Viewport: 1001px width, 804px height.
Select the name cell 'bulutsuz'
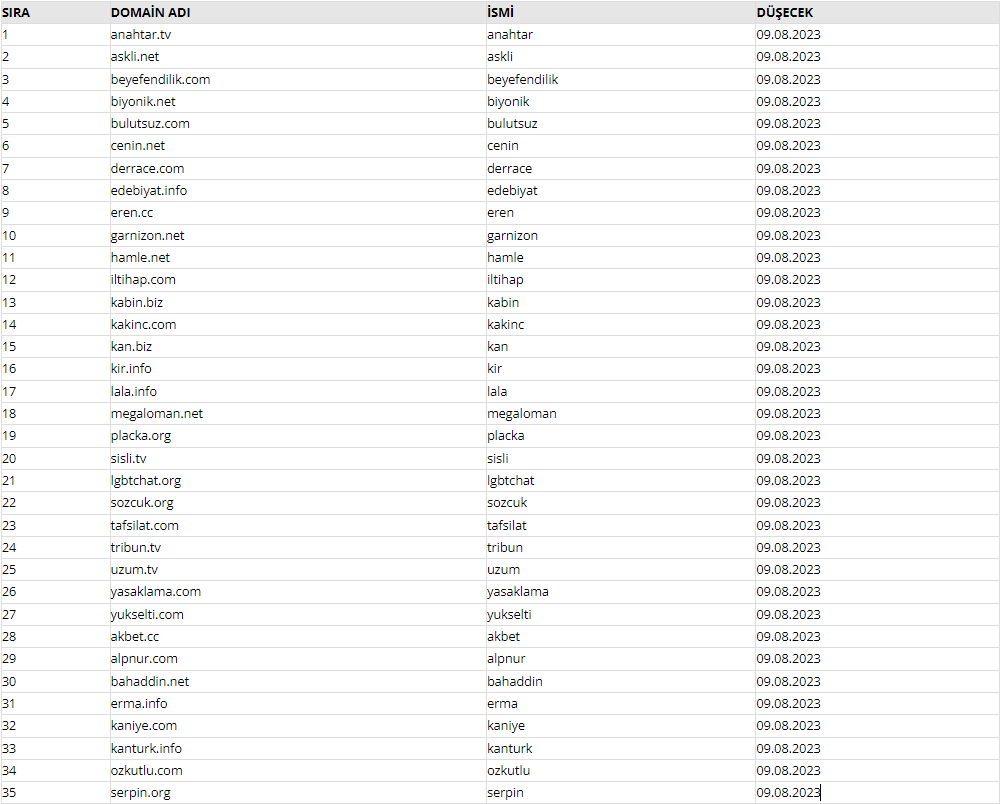point(512,123)
